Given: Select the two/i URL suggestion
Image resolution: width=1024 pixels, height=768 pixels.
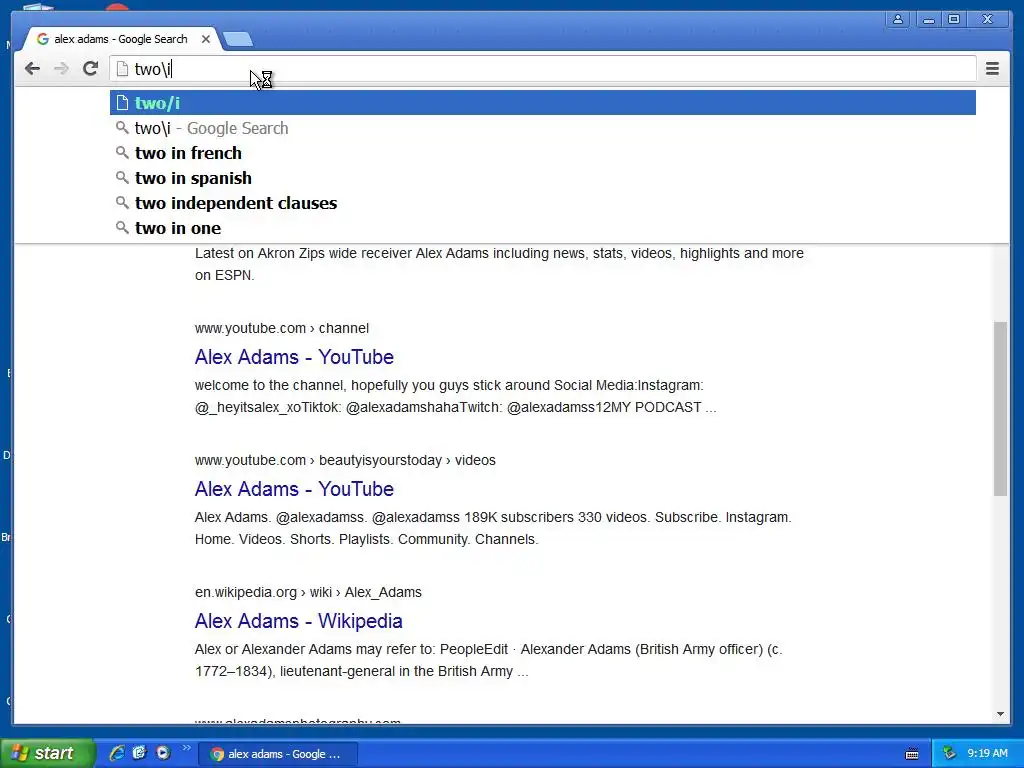Looking at the screenshot, I should 542,103.
